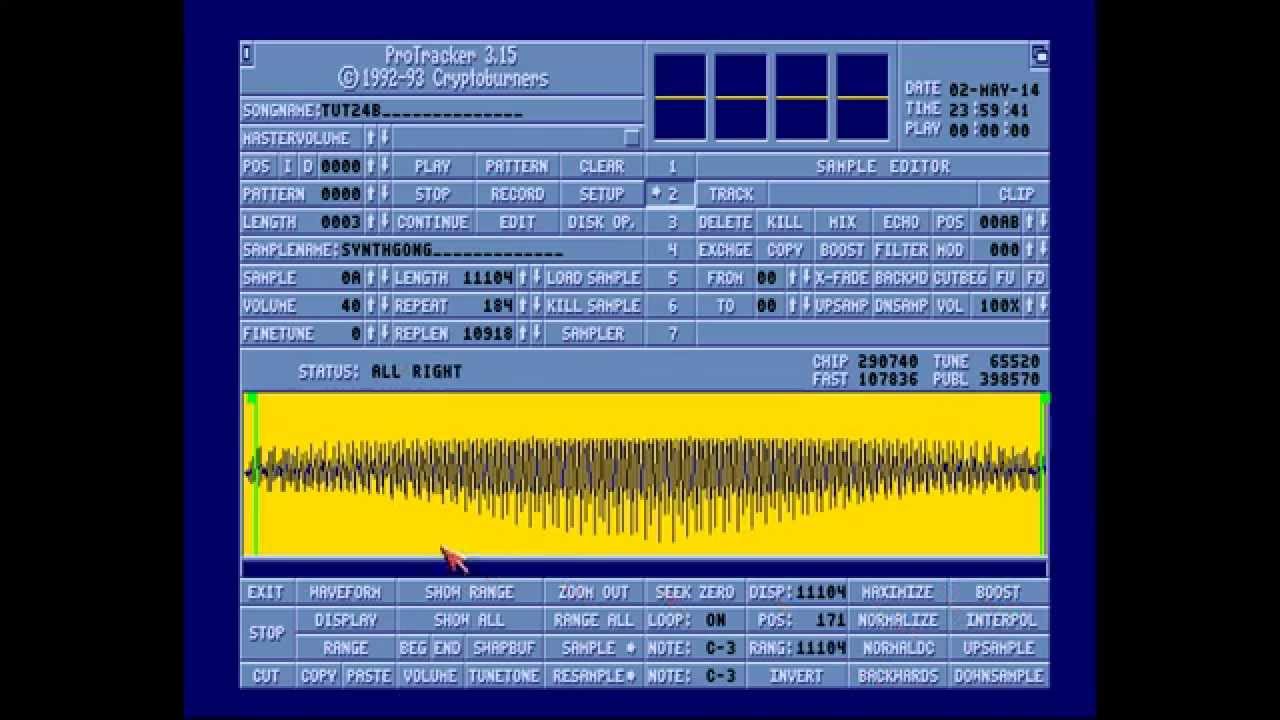
Task: Mute the second channel scope
Action: click(741, 97)
